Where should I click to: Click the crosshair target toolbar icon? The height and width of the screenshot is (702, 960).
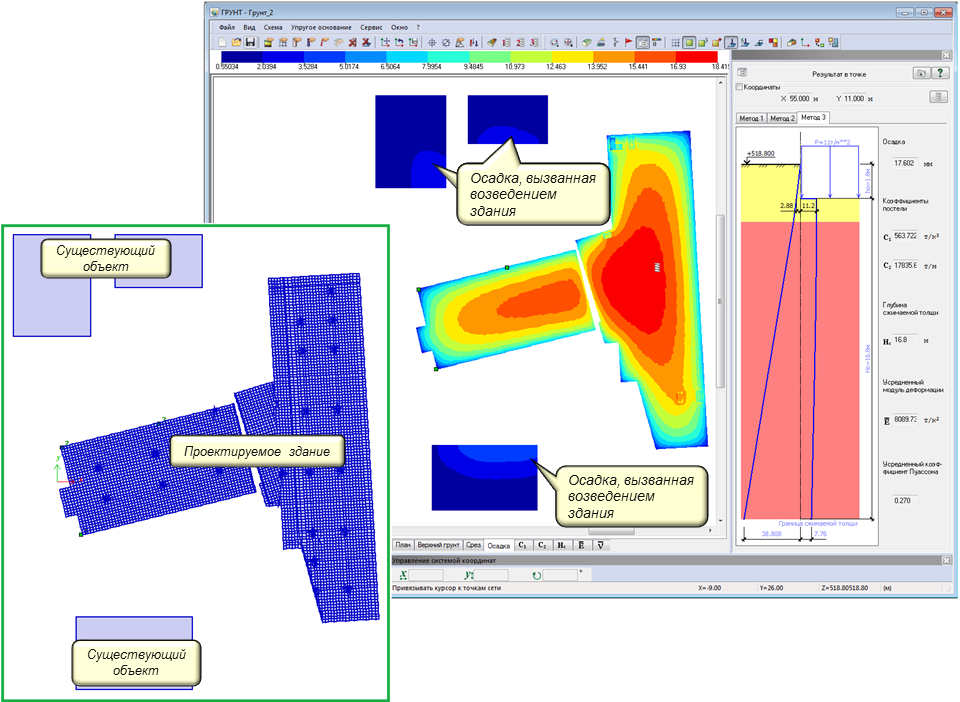pyautogui.click(x=432, y=43)
